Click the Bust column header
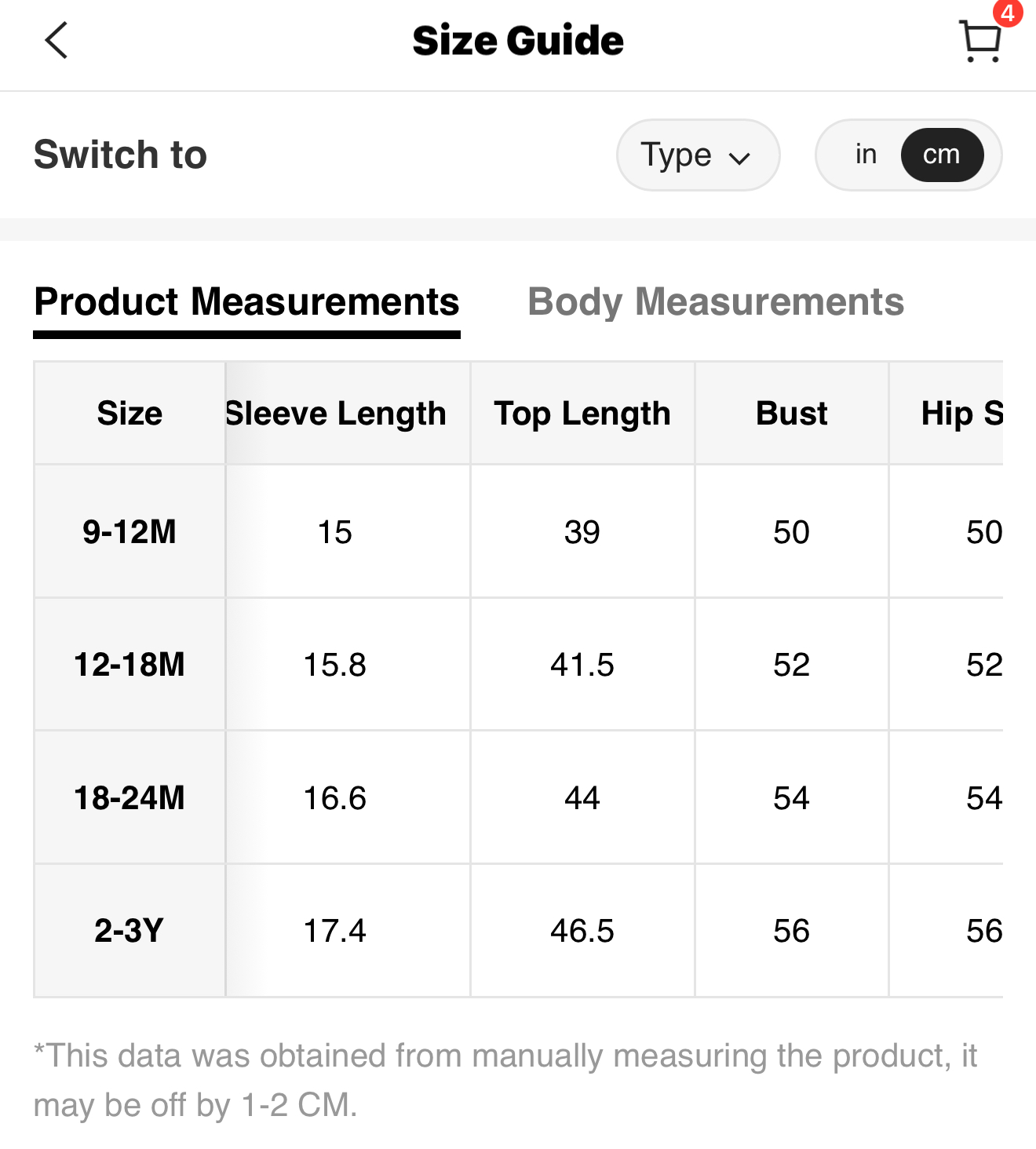Screen dimensions: 1036x1149 (x=791, y=414)
